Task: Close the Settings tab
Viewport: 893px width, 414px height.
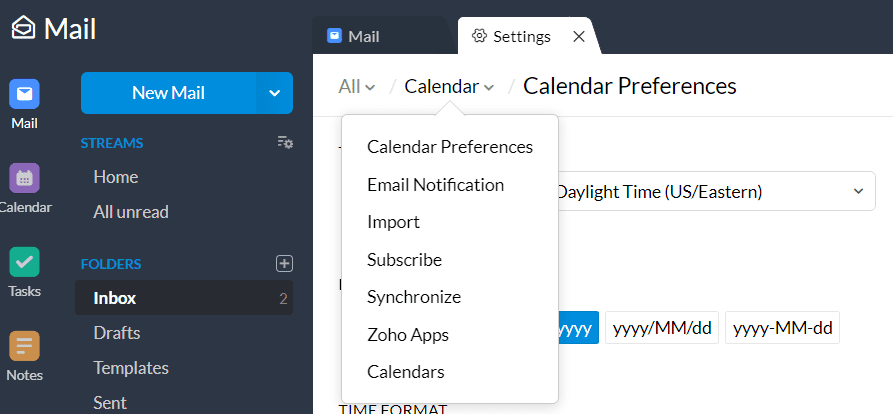Action: (579, 36)
